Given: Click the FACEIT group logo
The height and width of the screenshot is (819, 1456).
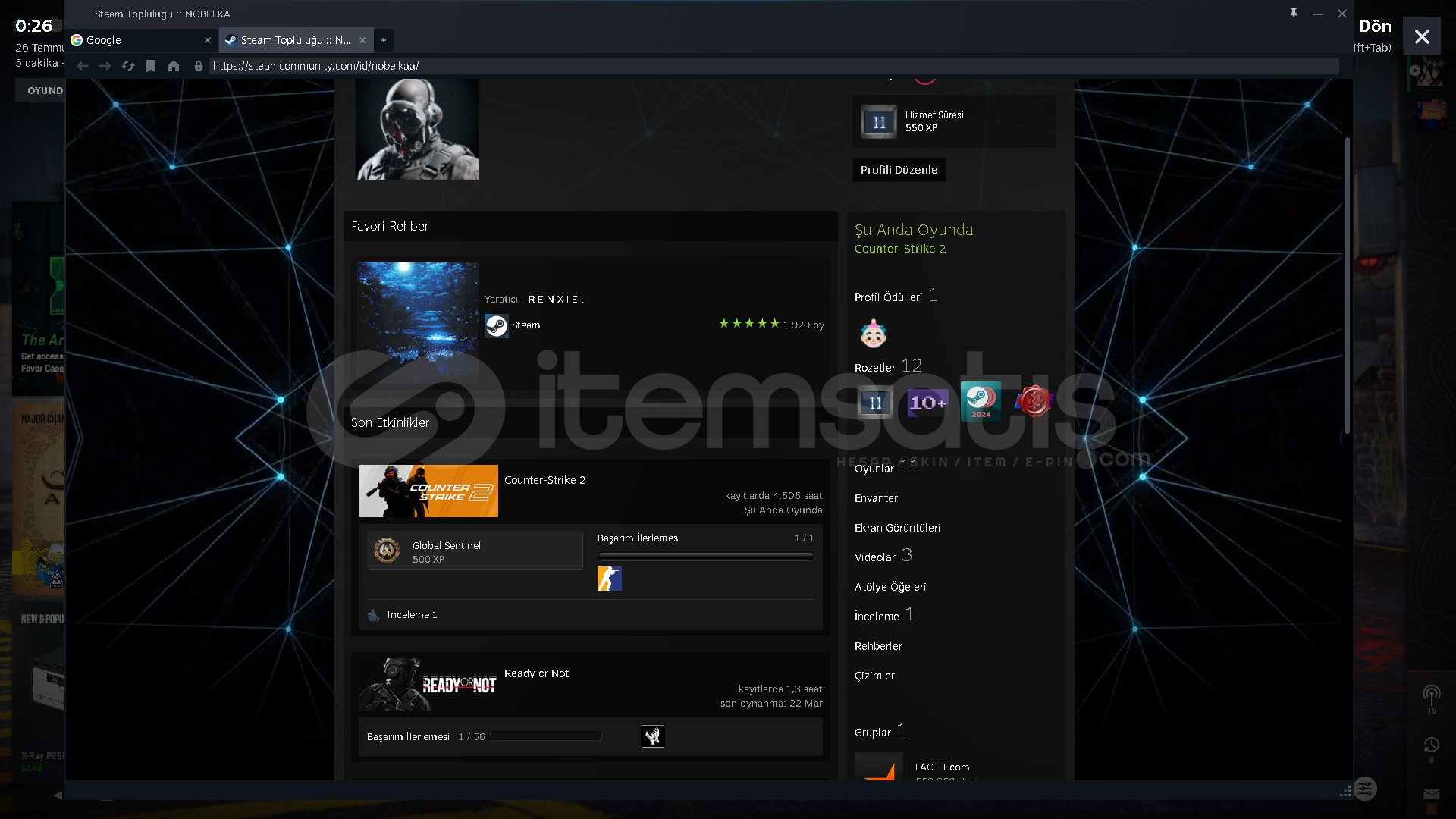Looking at the screenshot, I should point(879,766).
